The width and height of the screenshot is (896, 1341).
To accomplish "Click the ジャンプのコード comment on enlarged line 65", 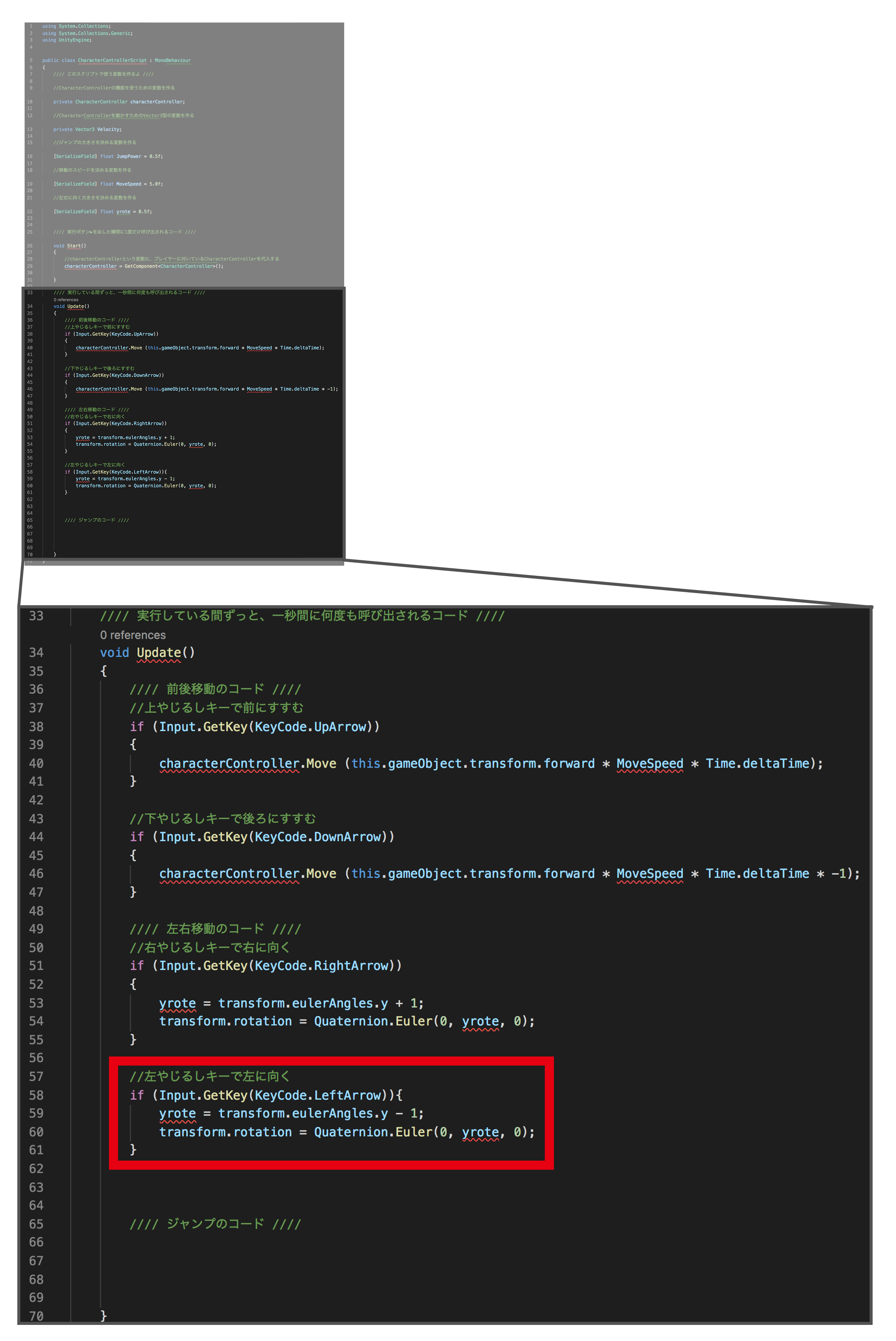I will click(215, 1224).
